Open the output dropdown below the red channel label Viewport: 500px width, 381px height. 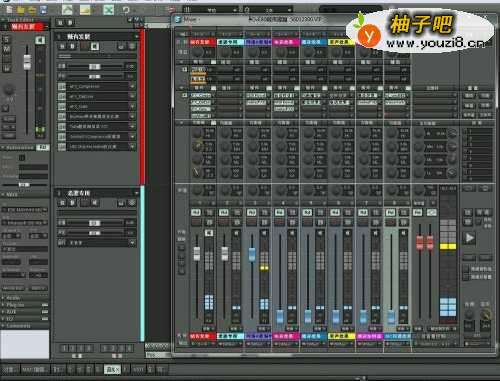tap(203, 343)
